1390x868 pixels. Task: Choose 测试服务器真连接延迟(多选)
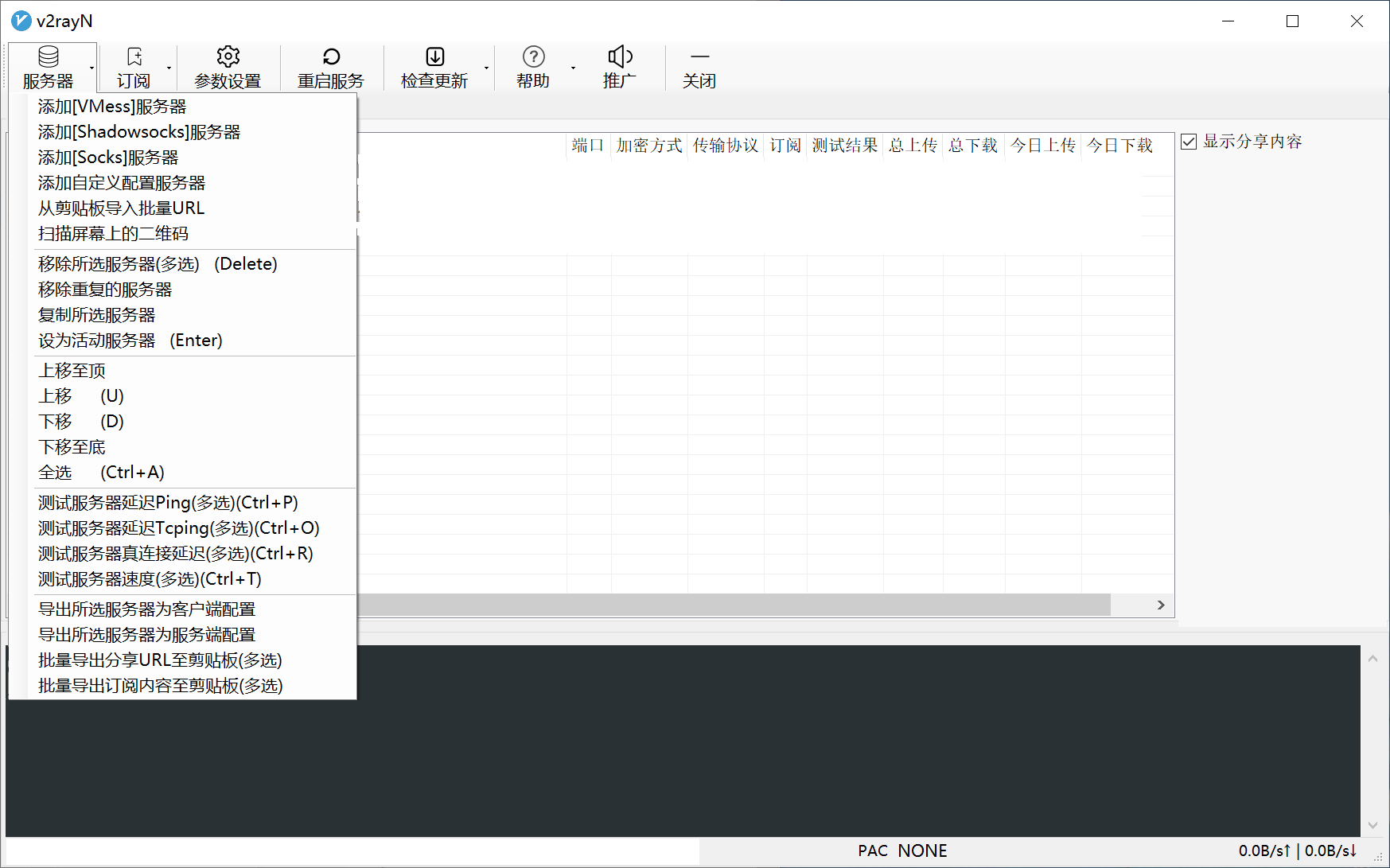191,554
